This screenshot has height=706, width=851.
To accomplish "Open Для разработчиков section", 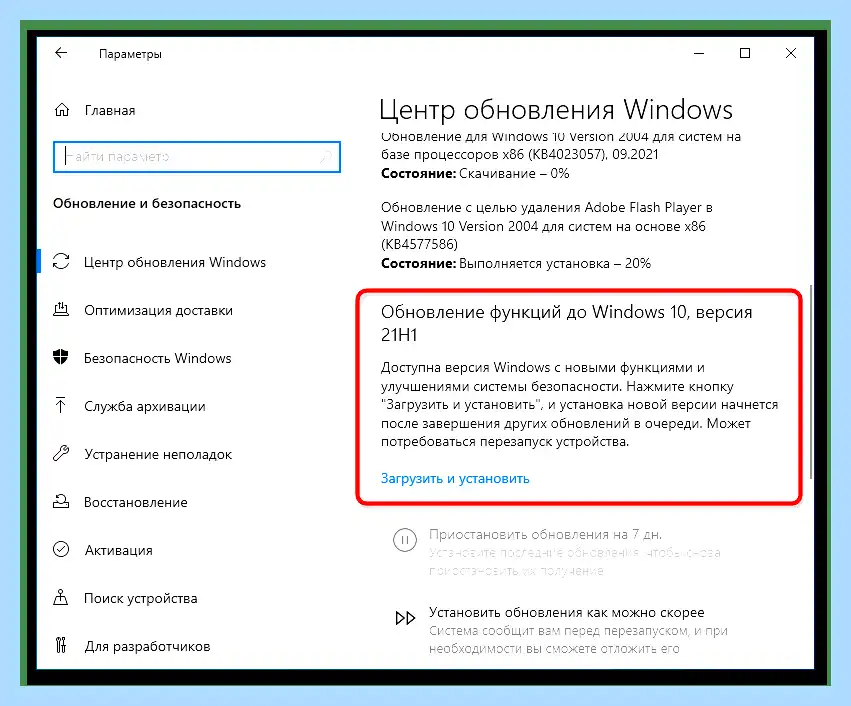I will (x=147, y=646).
